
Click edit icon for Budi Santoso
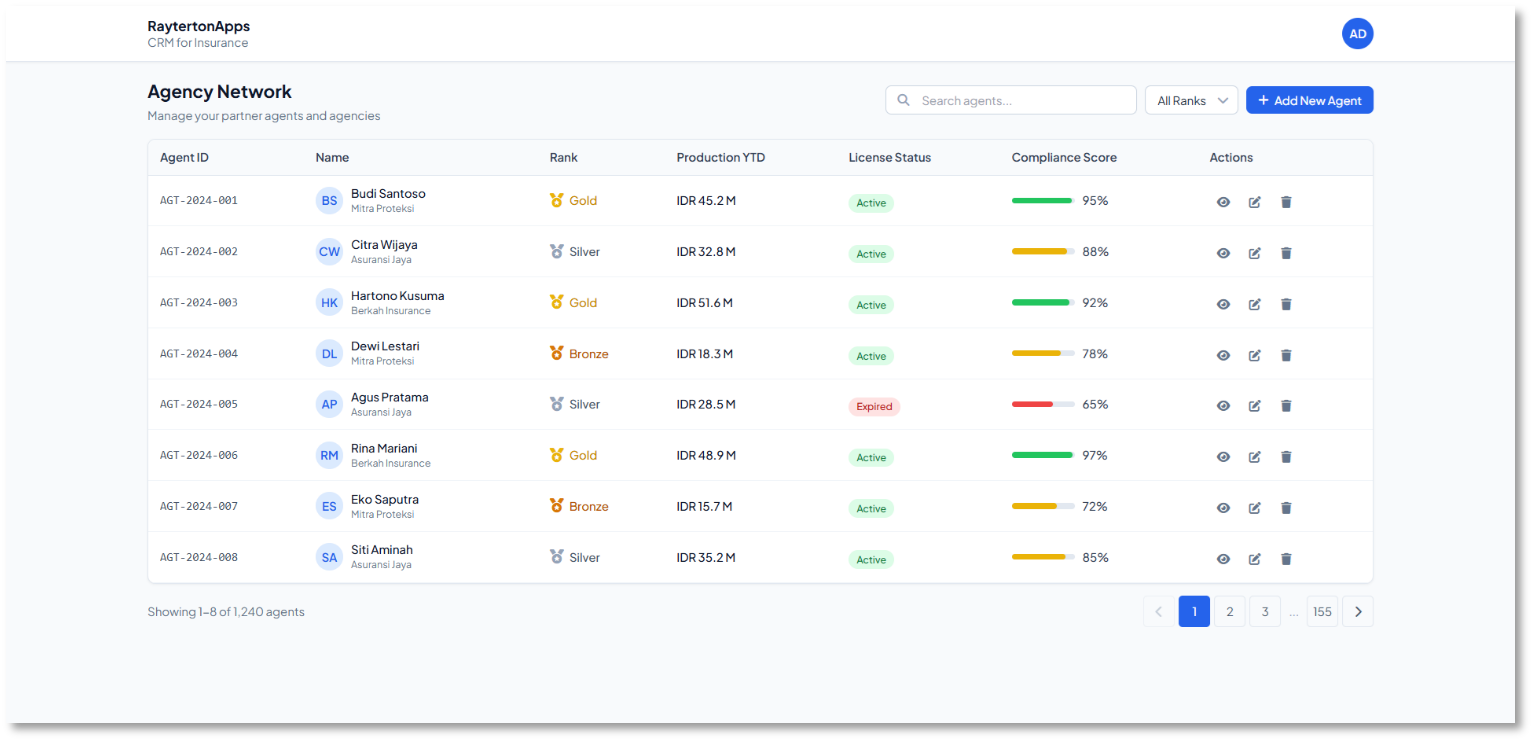[x=1254, y=202]
